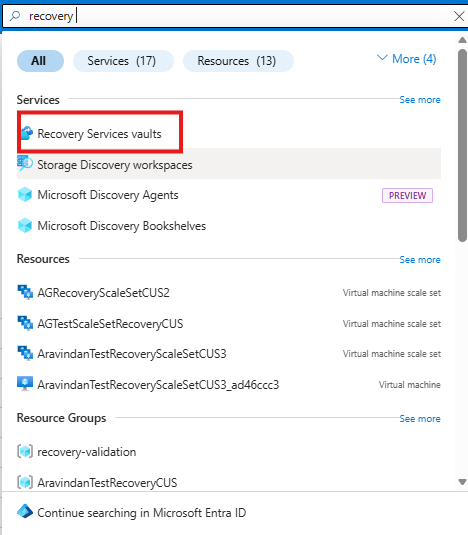Screen dimensions: 468x535
Task: Click the scrollbar down arrow
Action: pyautogui.click(x=463, y=482)
